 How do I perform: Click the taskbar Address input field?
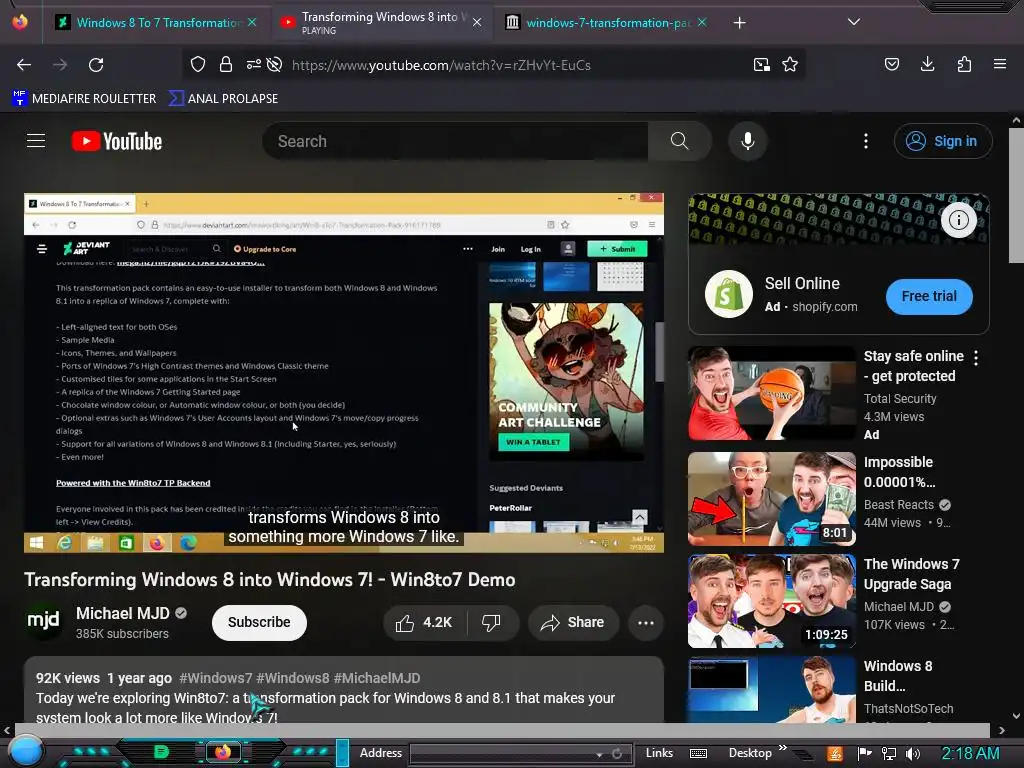click(502, 754)
